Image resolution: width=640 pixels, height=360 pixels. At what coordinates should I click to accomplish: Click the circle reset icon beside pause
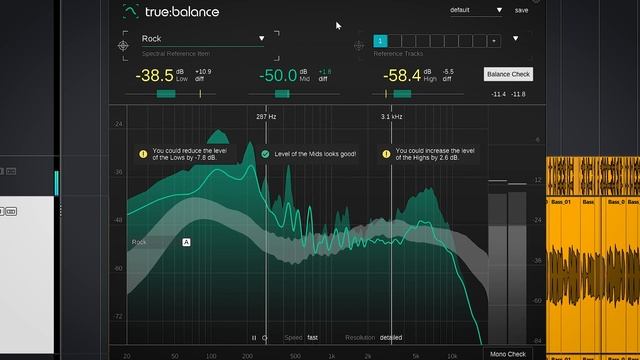[264, 338]
